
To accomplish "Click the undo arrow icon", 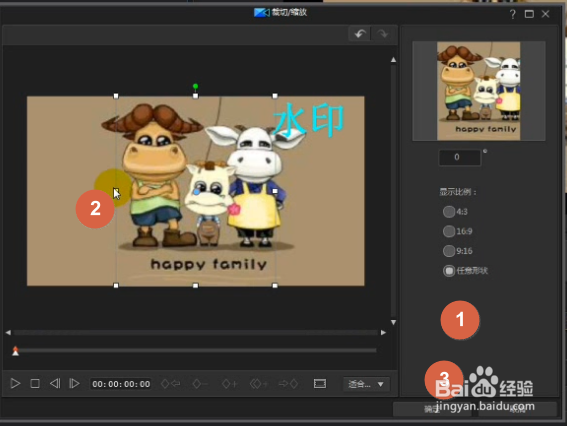I will pos(360,34).
